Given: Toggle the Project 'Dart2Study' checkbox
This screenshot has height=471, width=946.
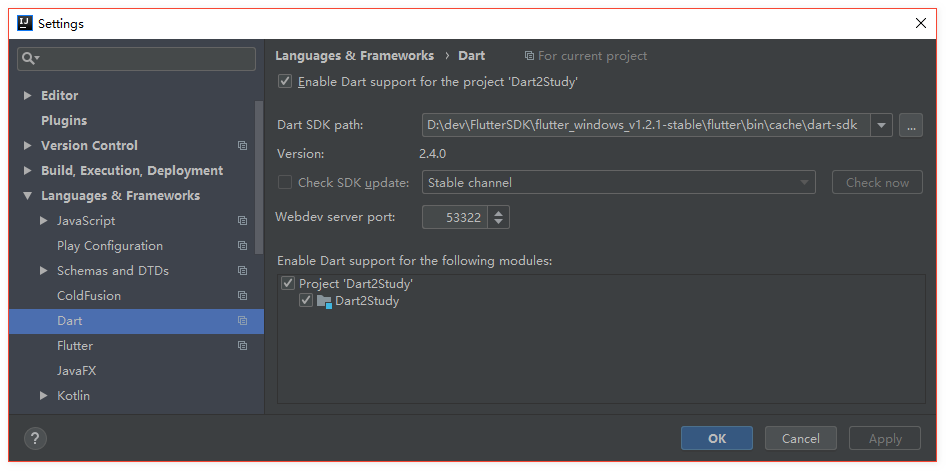Looking at the screenshot, I should [288, 283].
